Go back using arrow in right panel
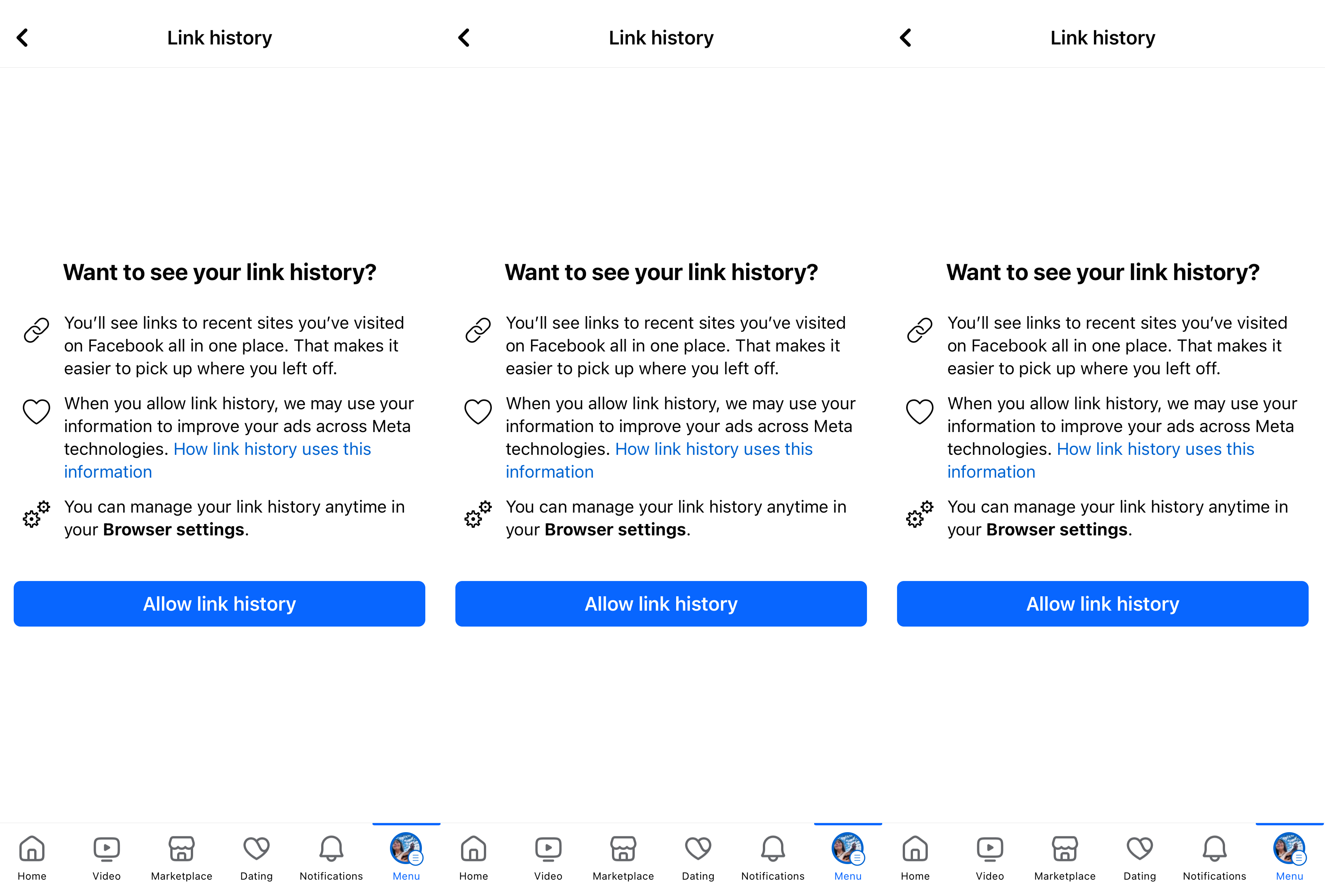This screenshot has width=1325, height=896. [x=906, y=38]
